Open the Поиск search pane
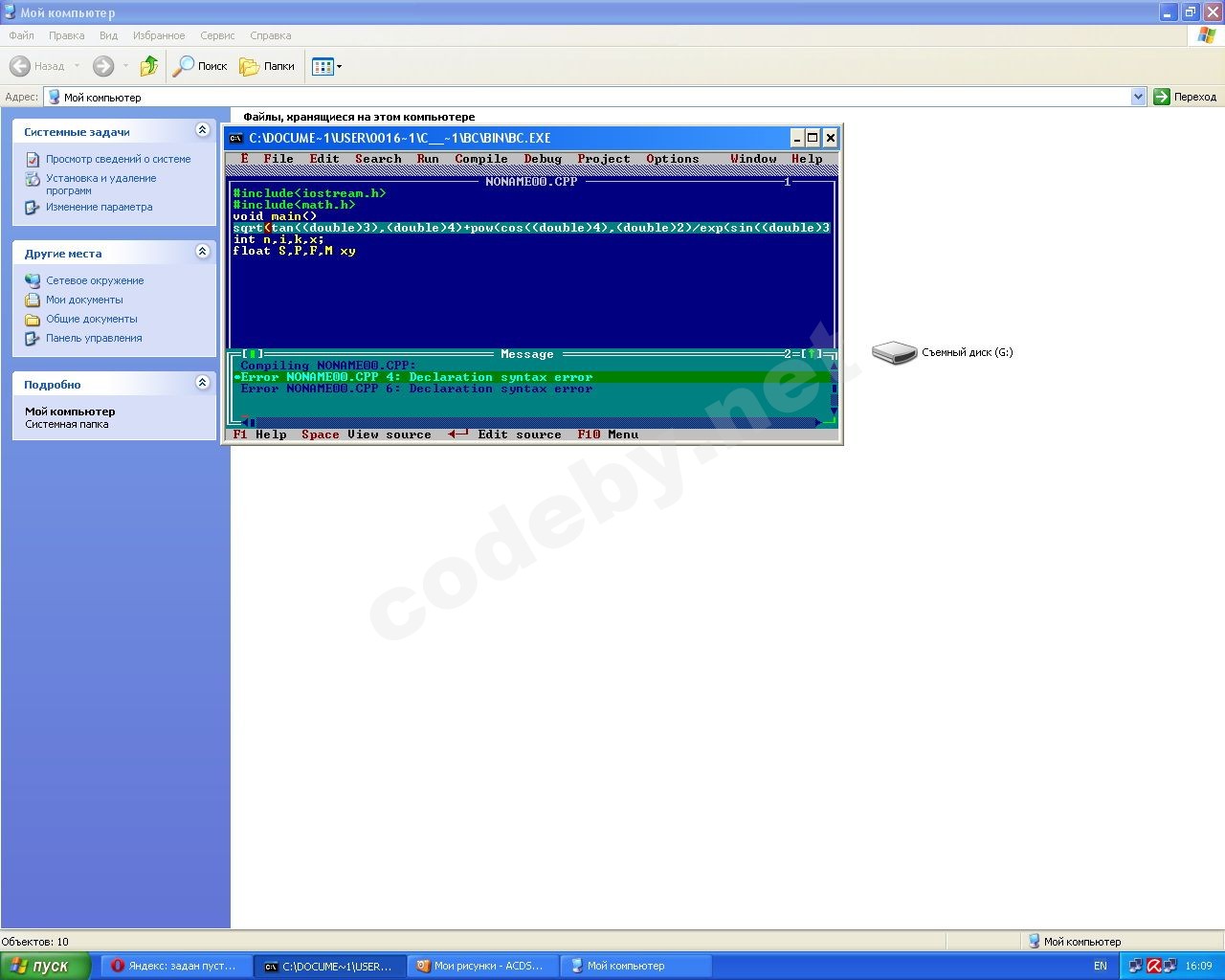Screen dimensions: 1225x980 pyautogui.click(x=200, y=66)
